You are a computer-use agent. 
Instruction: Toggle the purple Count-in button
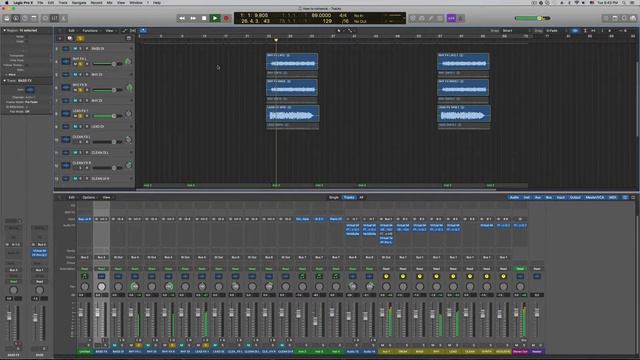pyautogui.click(x=451, y=18)
